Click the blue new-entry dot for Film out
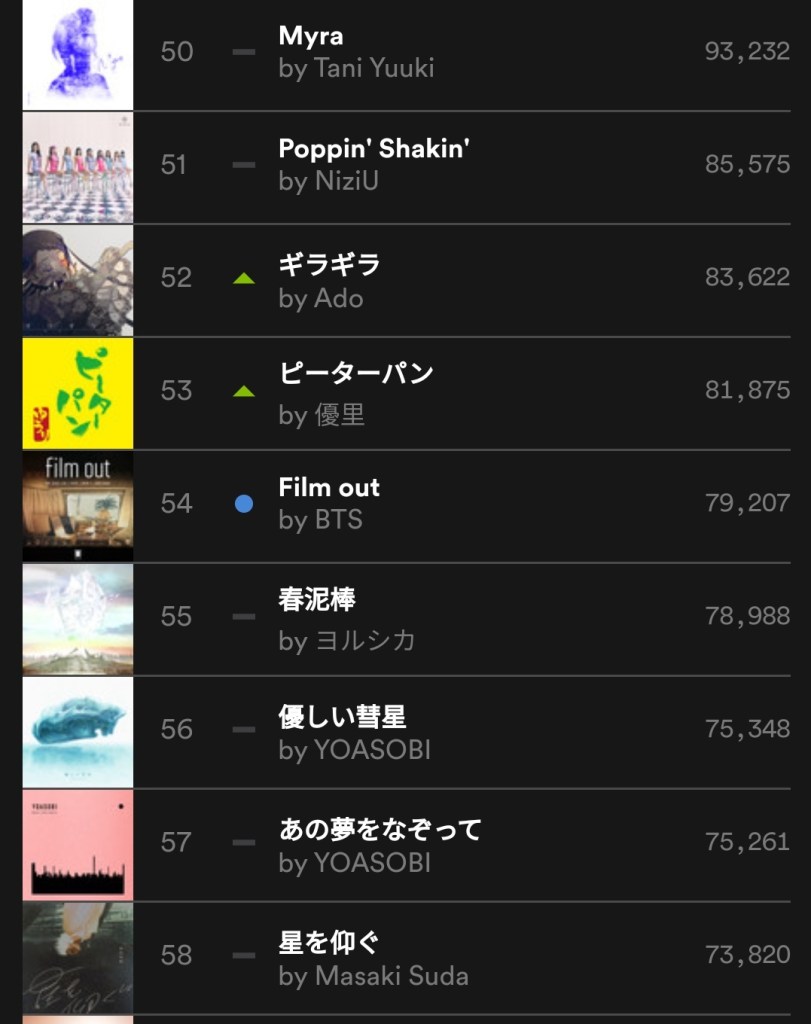Viewport: 811px width, 1024px height. pyautogui.click(x=244, y=504)
